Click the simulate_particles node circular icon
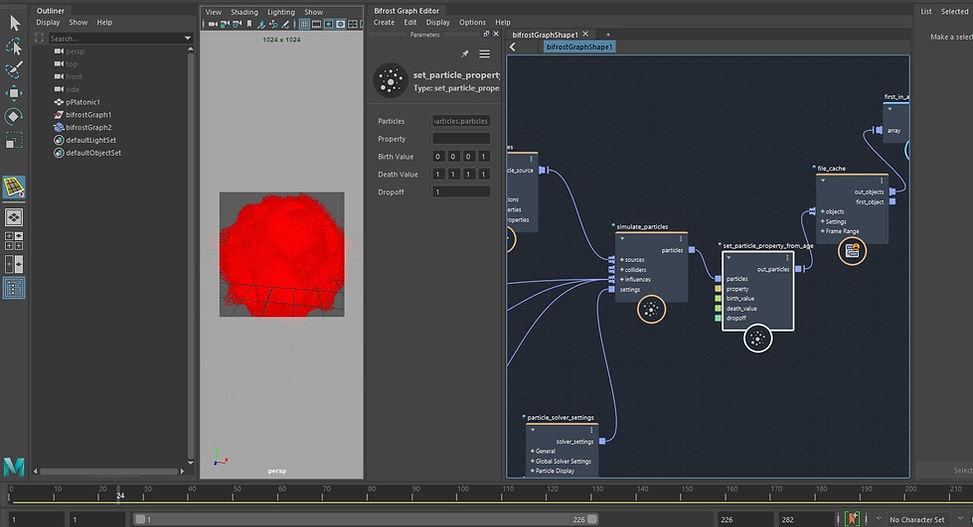973x527 pixels. coord(651,309)
